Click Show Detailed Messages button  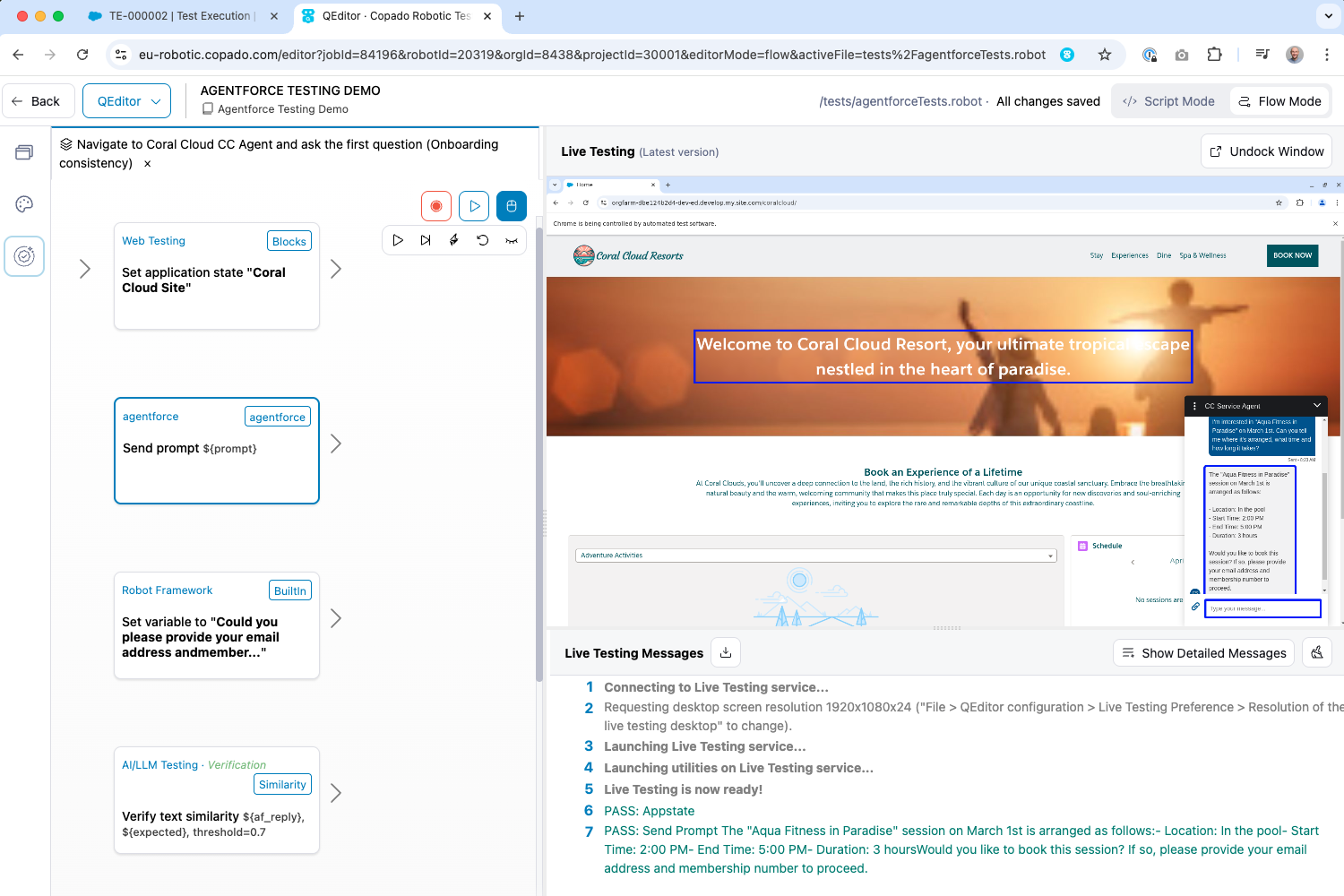click(x=1204, y=653)
